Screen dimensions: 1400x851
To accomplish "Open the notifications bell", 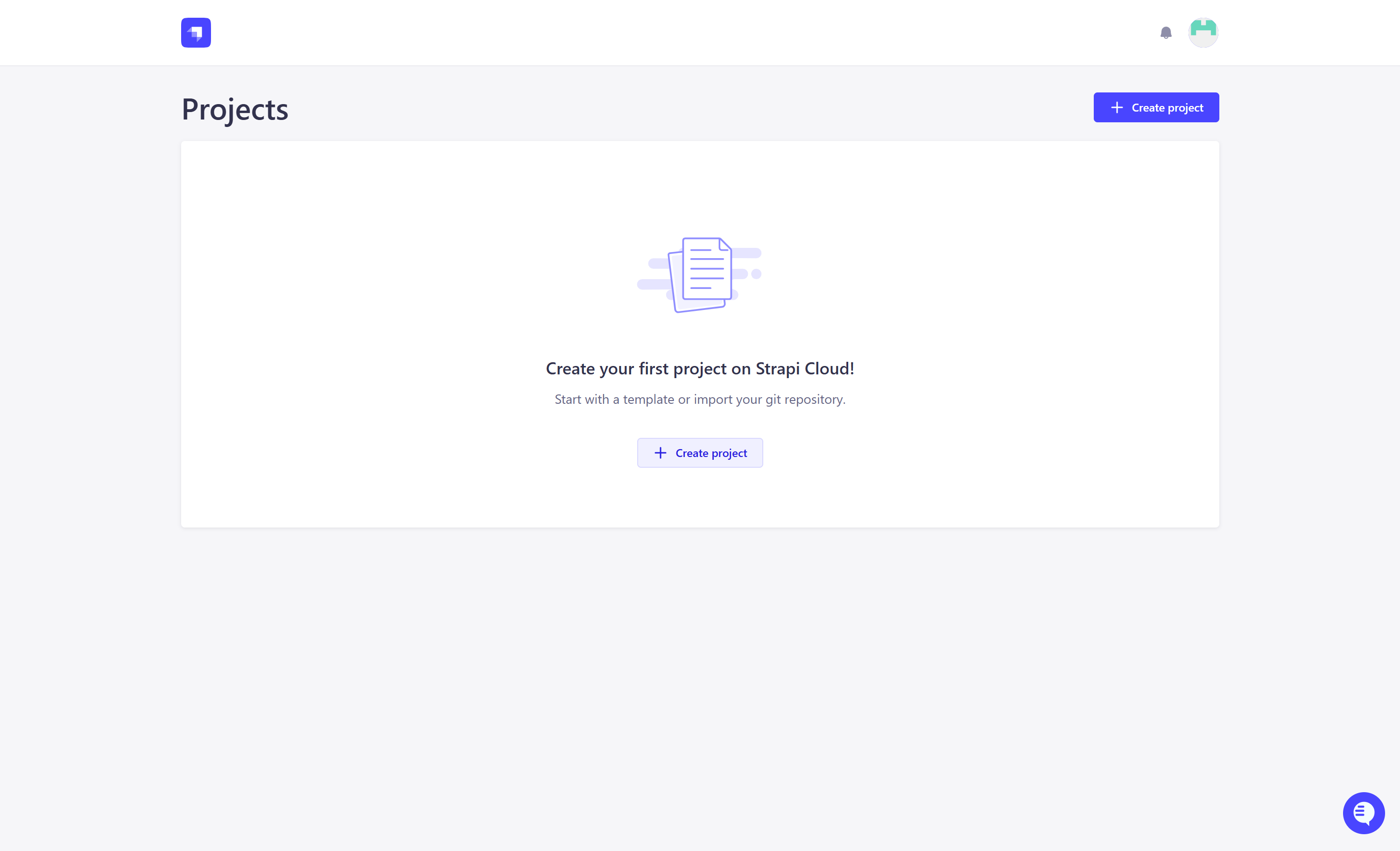I will click(x=1165, y=32).
